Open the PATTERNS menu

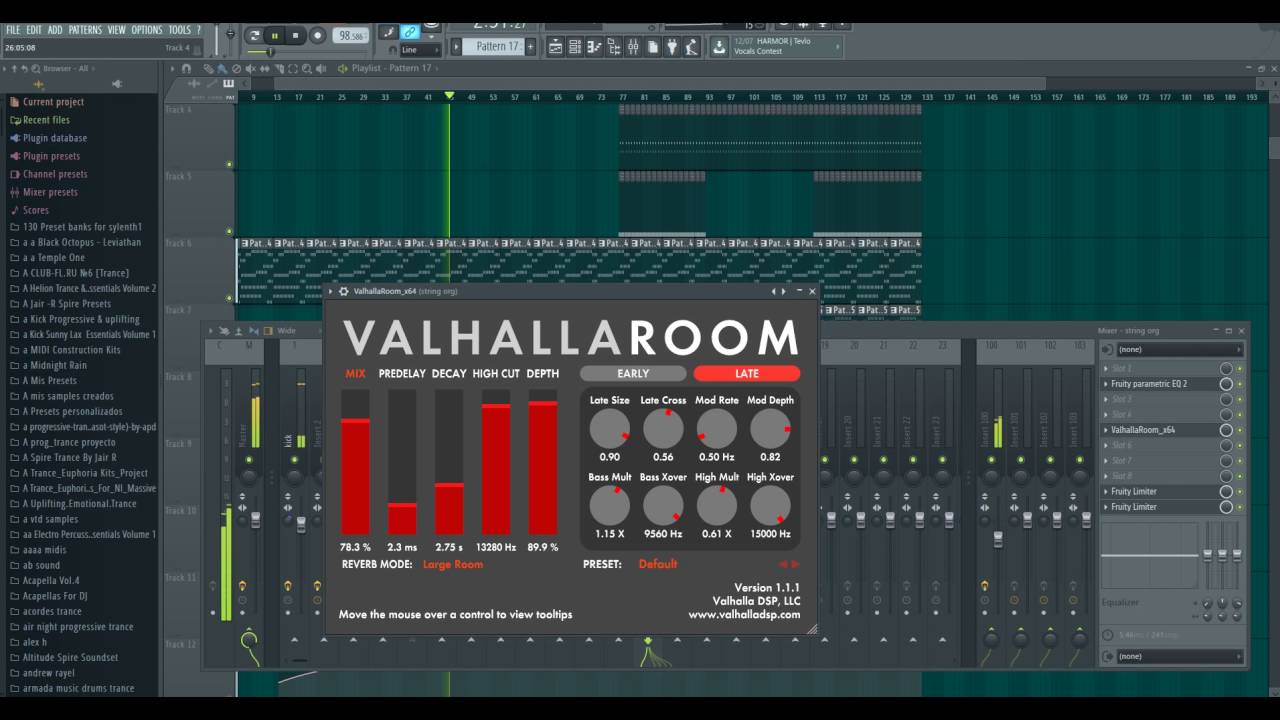point(85,30)
